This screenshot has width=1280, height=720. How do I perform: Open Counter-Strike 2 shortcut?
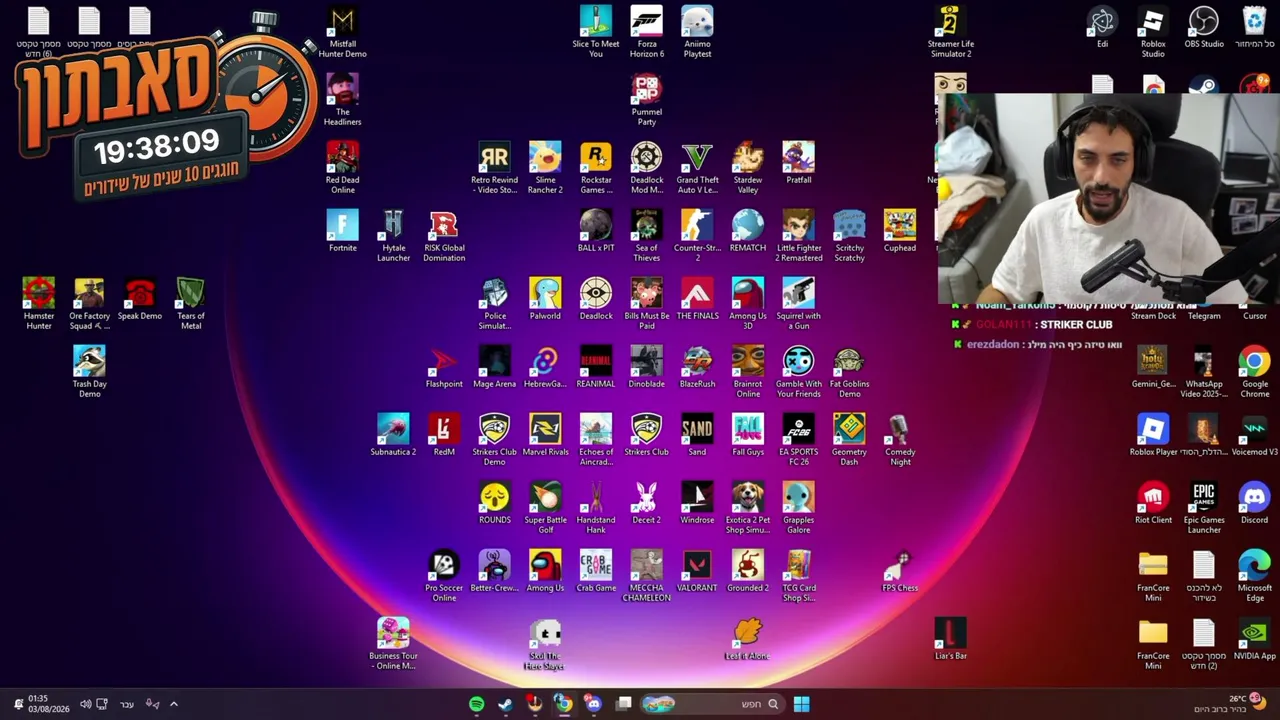[x=697, y=236]
